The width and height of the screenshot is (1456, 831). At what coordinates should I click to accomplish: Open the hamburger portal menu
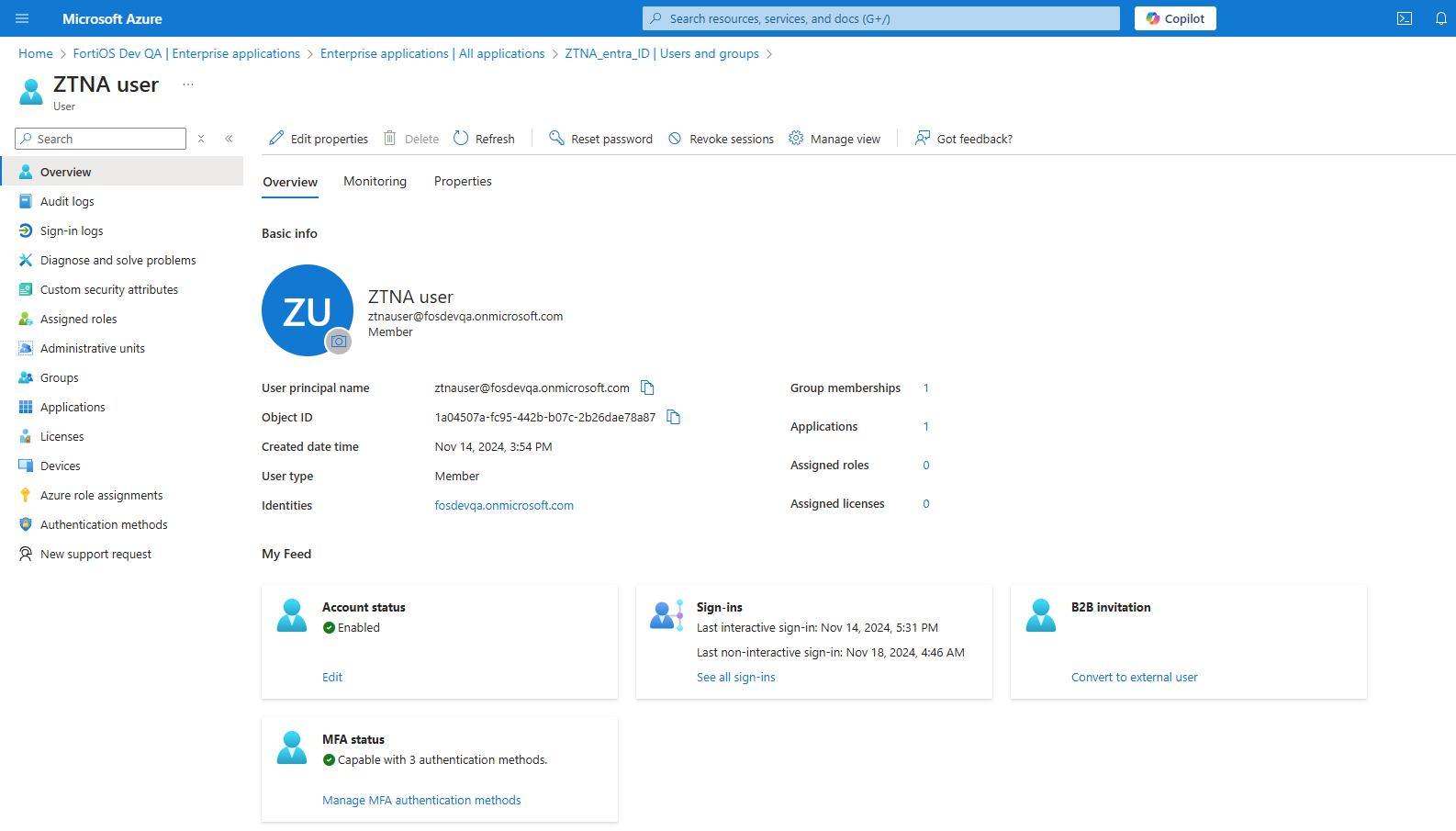pyautogui.click(x=22, y=18)
